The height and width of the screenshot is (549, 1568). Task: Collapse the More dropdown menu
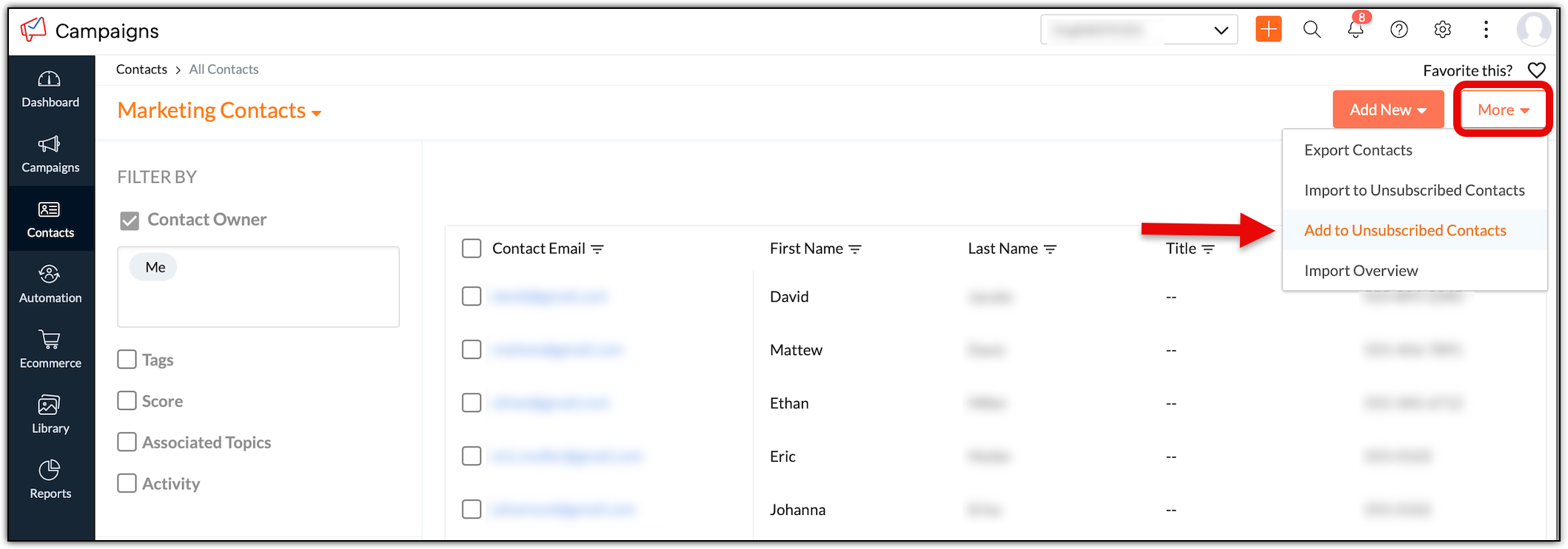[1503, 110]
